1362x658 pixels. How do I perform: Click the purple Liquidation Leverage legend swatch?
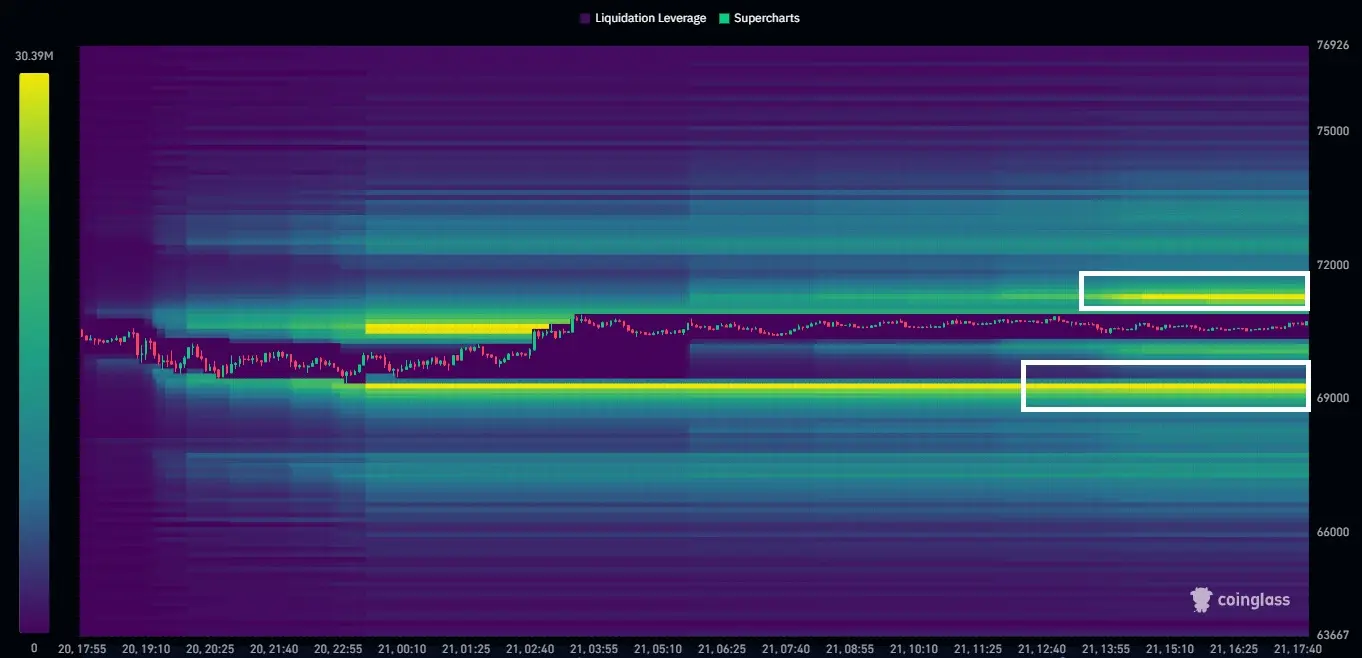(x=585, y=18)
